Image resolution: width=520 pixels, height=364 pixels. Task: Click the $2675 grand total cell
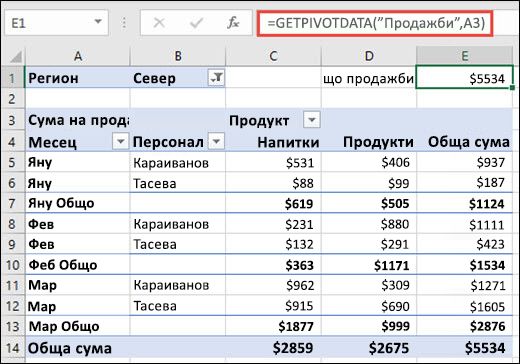369,348
